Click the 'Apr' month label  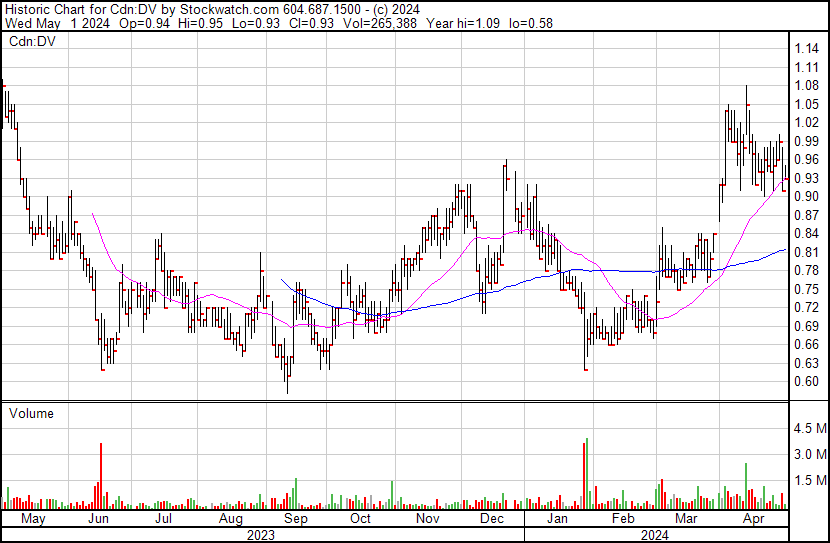(x=753, y=519)
